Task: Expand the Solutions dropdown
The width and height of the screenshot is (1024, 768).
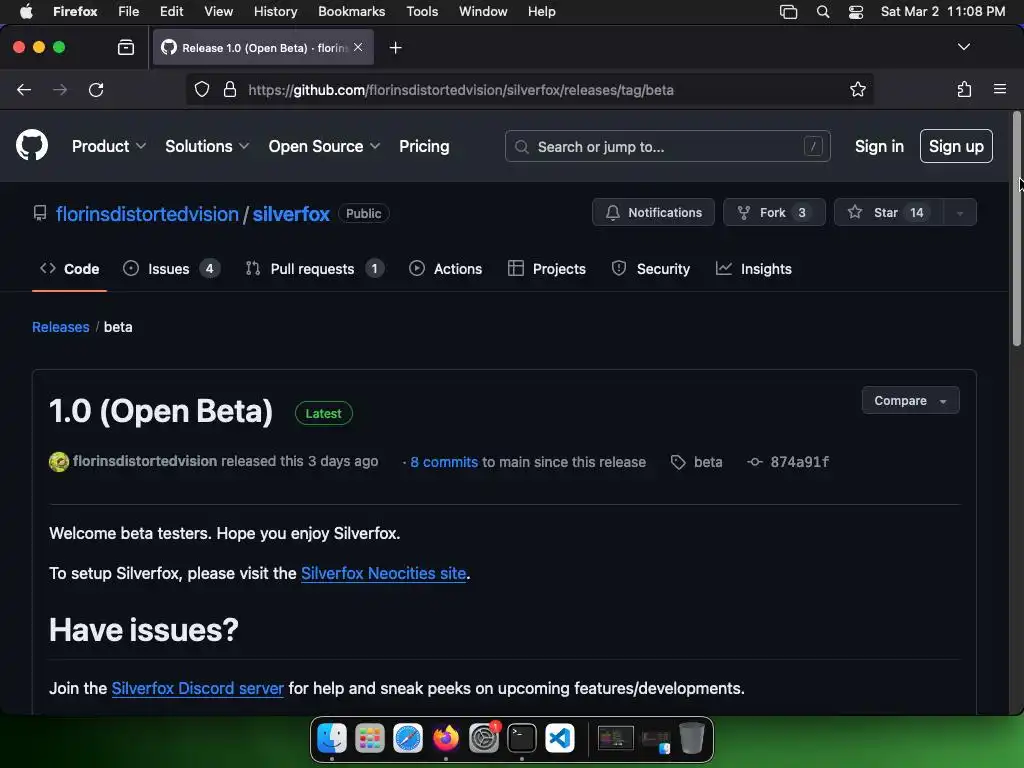Action: [207, 146]
